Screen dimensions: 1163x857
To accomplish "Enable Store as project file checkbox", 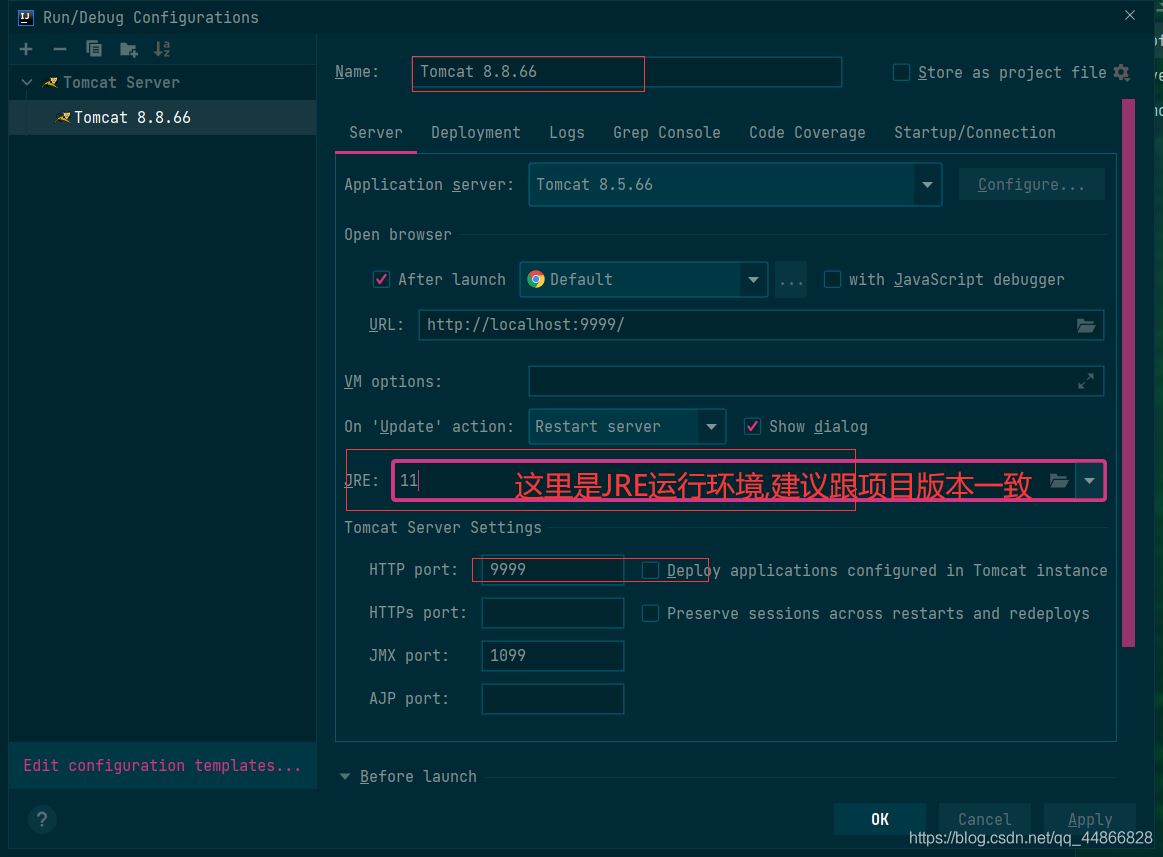I will click(x=901, y=72).
